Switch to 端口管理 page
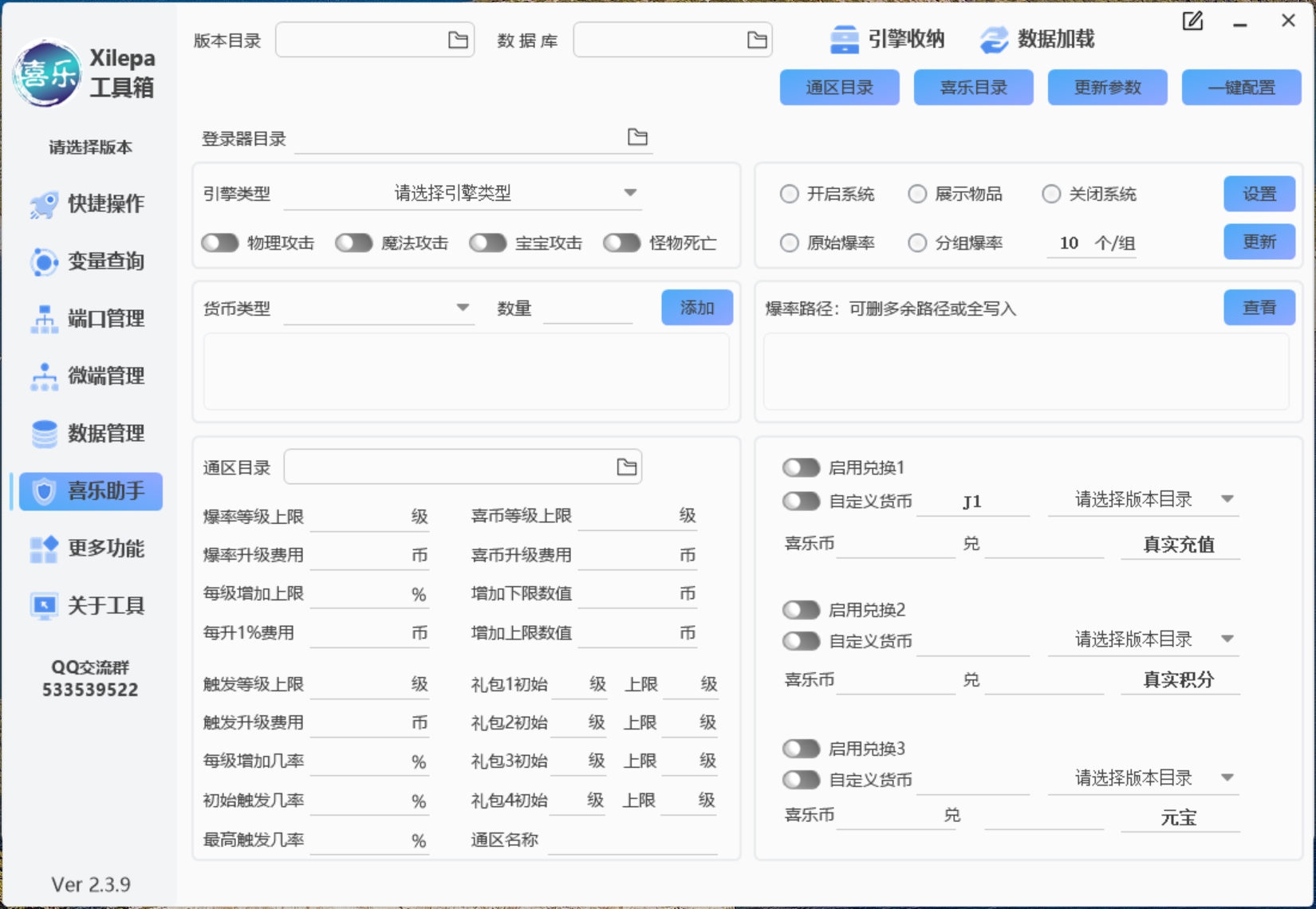Image resolution: width=1316 pixels, height=909 pixels. pyautogui.click(x=91, y=319)
